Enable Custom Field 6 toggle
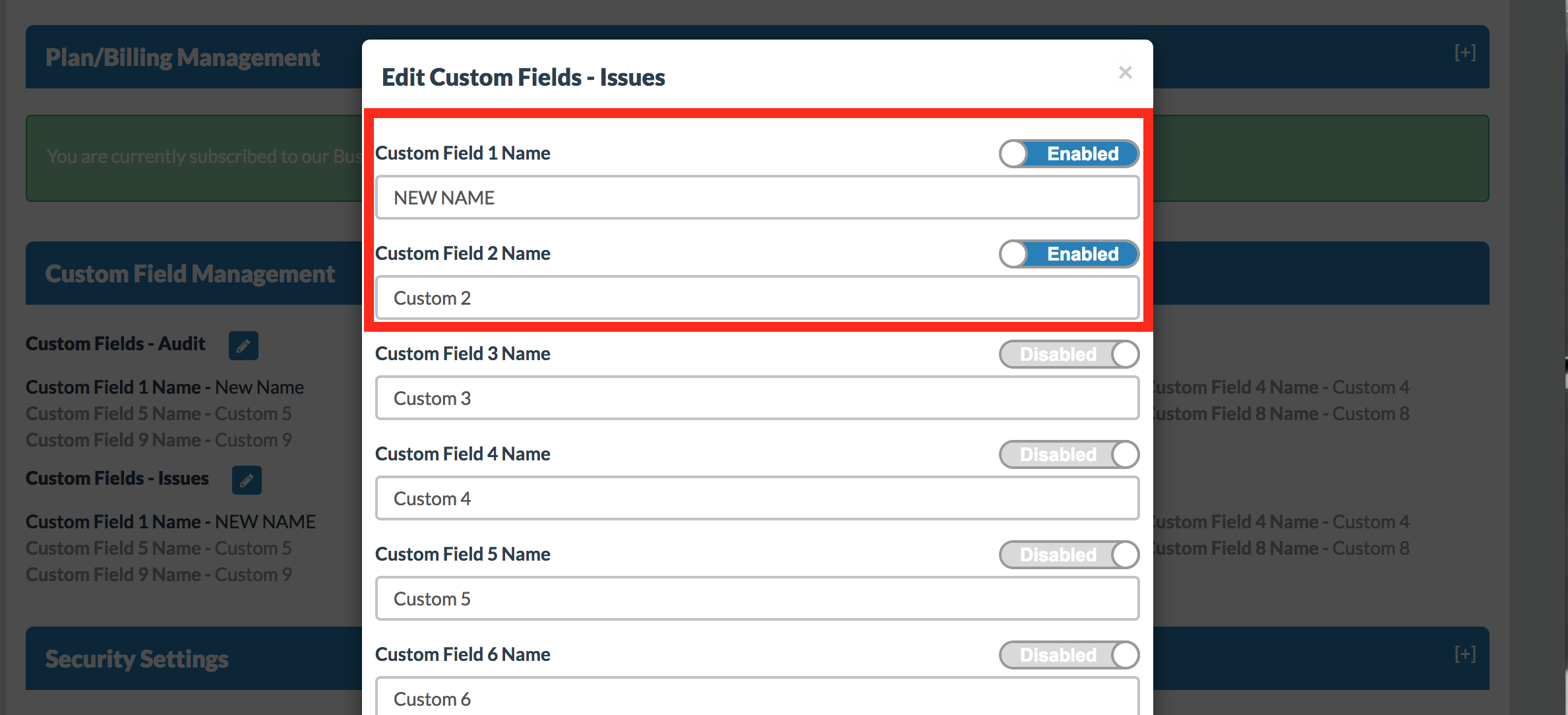The image size is (1568, 715). tap(1069, 655)
